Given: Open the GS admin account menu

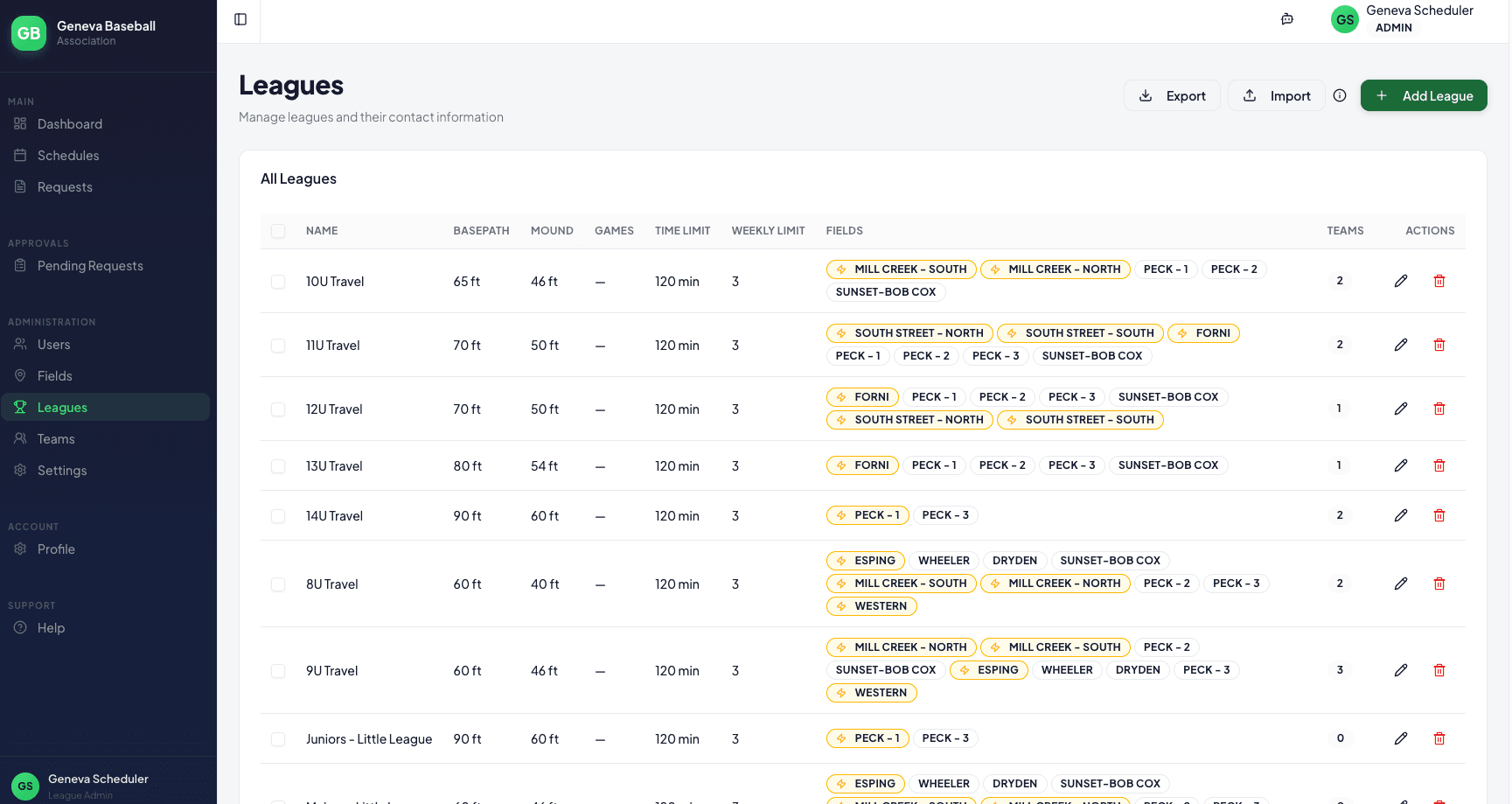Looking at the screenshot, I should pos(1344,18).
